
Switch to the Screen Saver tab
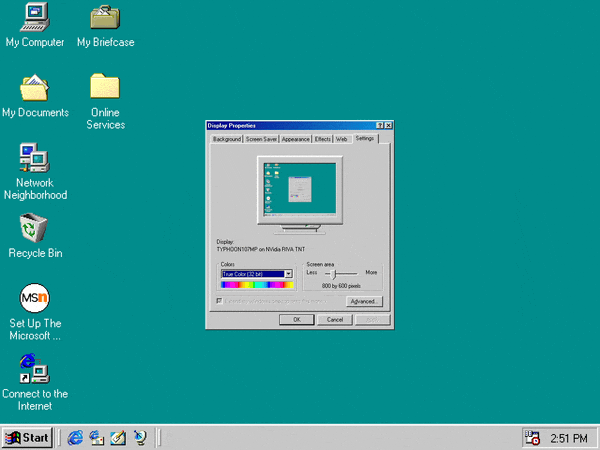pos(262,139)
